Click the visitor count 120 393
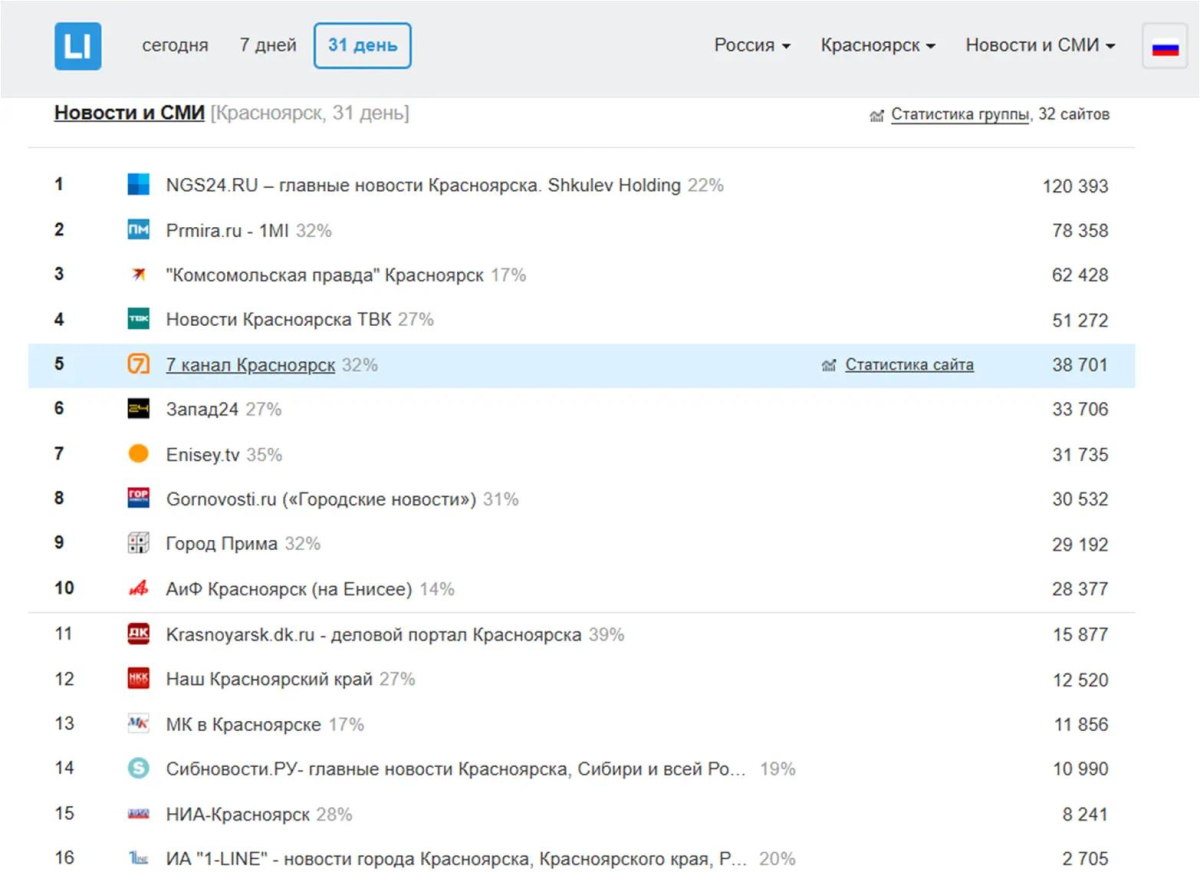 (x=1075, y=186)
